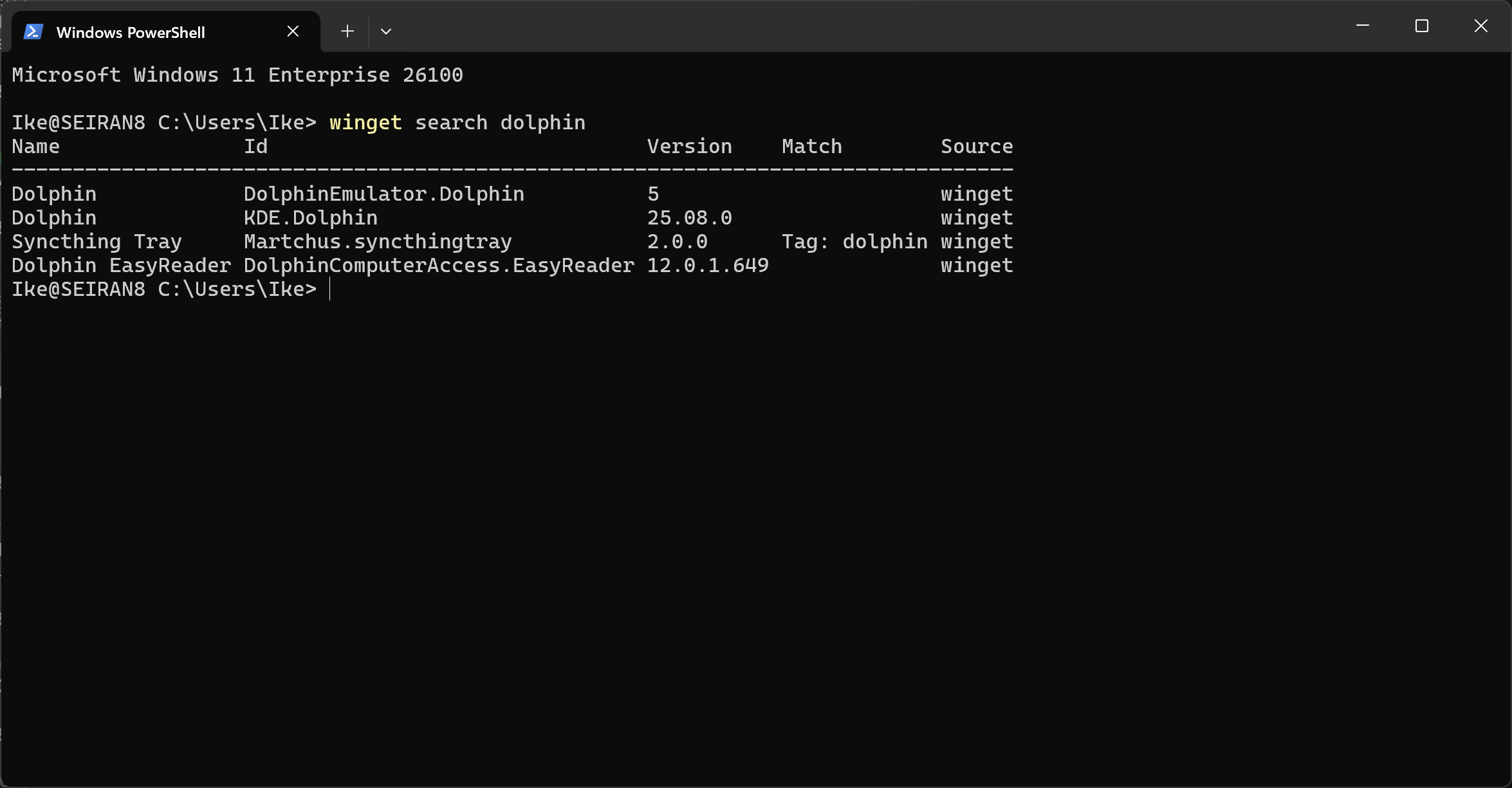Click the Syncthing Tray name entry
The height and width of the screenshot is (788, 1512).
pyautogui.click(x=97, y=242)
